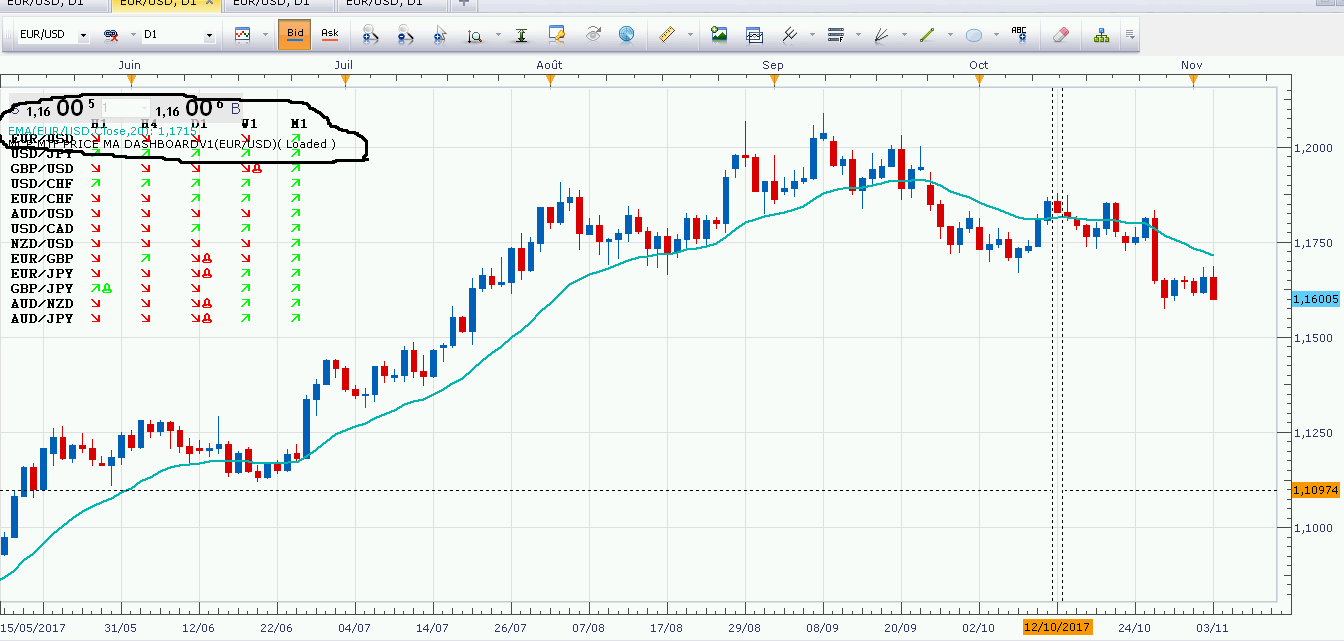Select the Fibonacci levels tool icon
This screenshot has width=1344, height=641.
click(x=836, y=35)
